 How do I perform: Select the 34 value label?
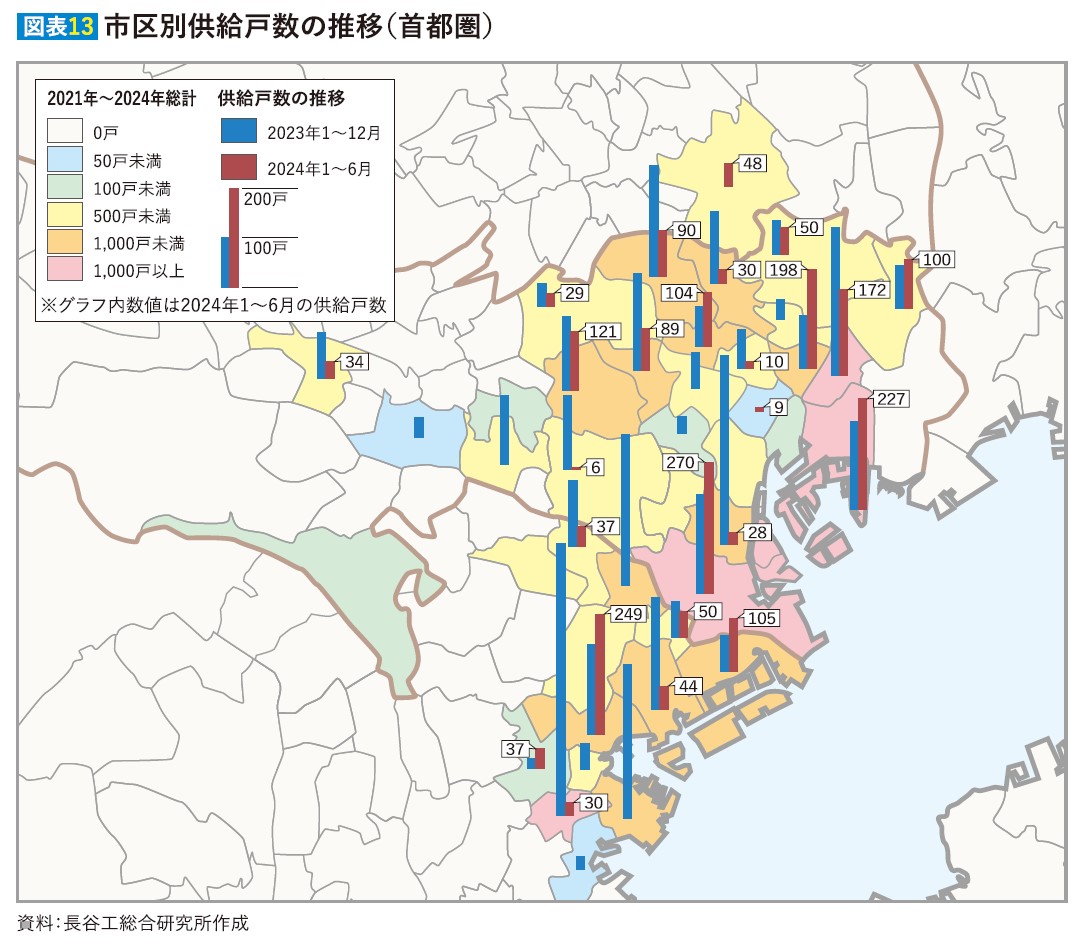pos(353,361)
